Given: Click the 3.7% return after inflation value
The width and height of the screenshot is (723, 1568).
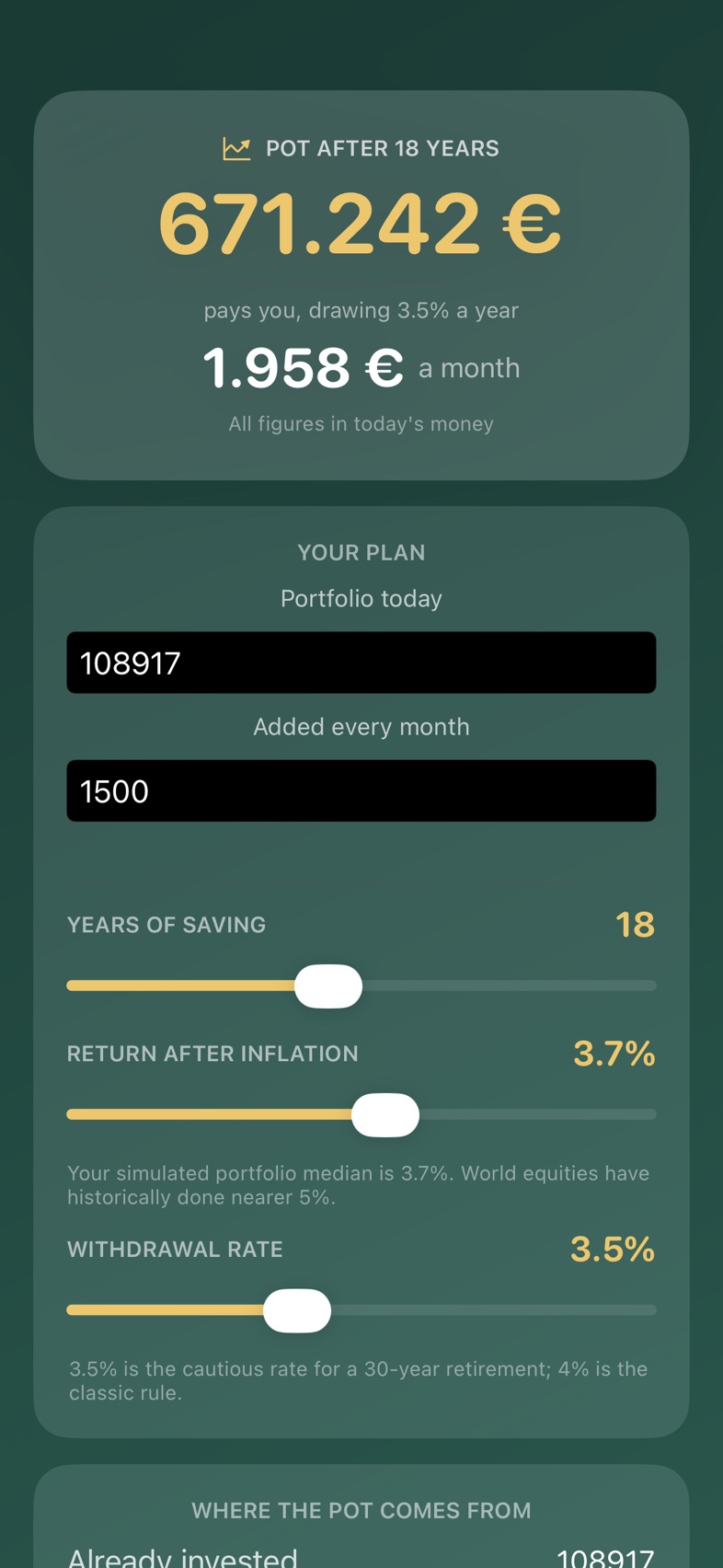Looking at the screenshot, I should click(614, 1054).
